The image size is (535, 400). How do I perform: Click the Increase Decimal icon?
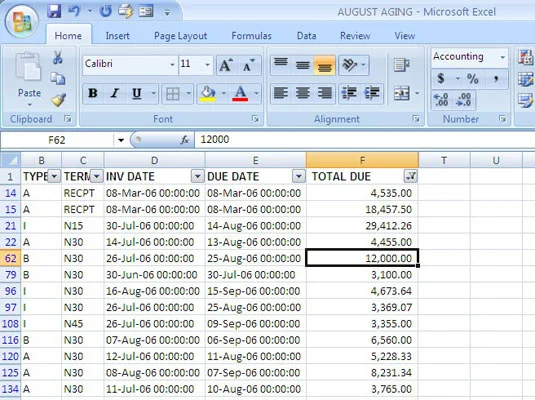(441, 100)
